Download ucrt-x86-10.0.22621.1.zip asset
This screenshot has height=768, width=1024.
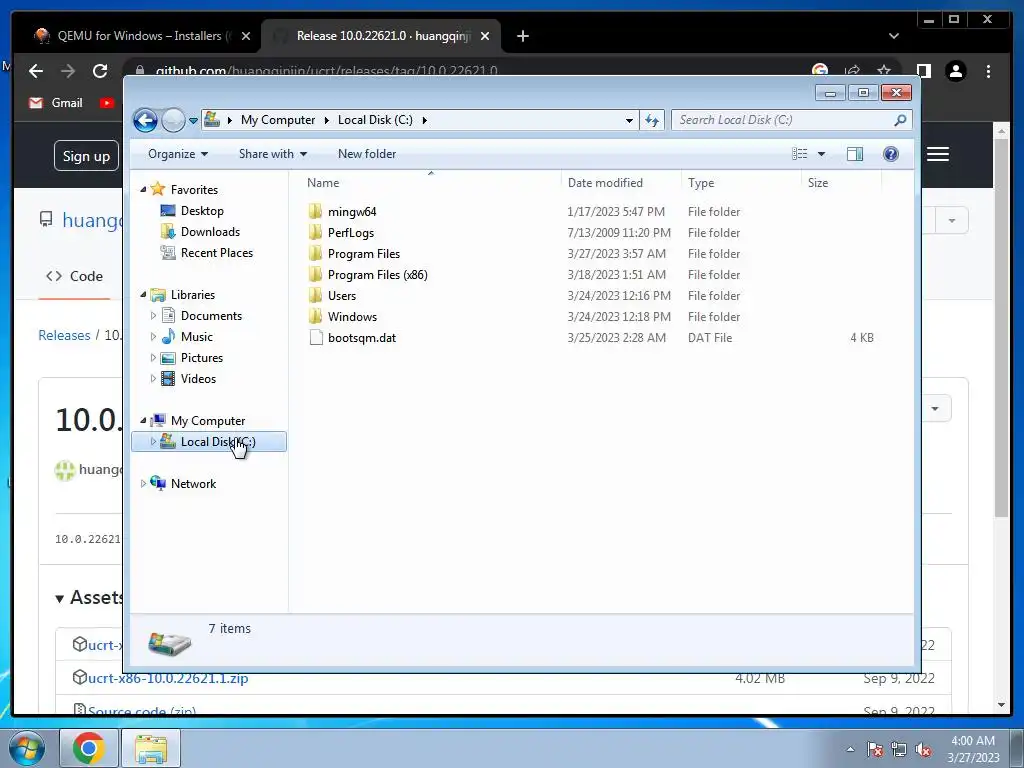point(168,678)
